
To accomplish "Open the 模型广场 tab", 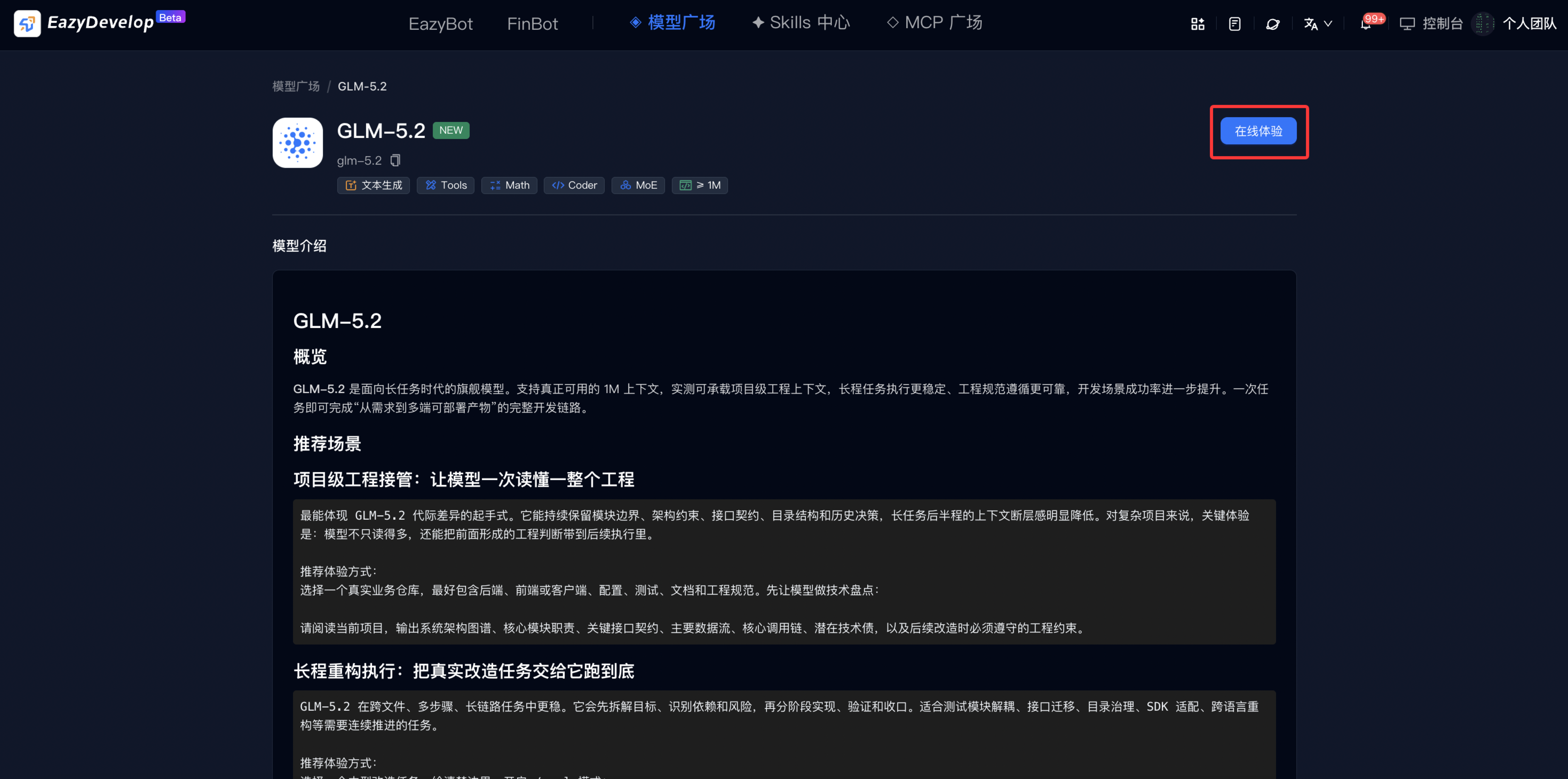I will (x=672, y=23).
